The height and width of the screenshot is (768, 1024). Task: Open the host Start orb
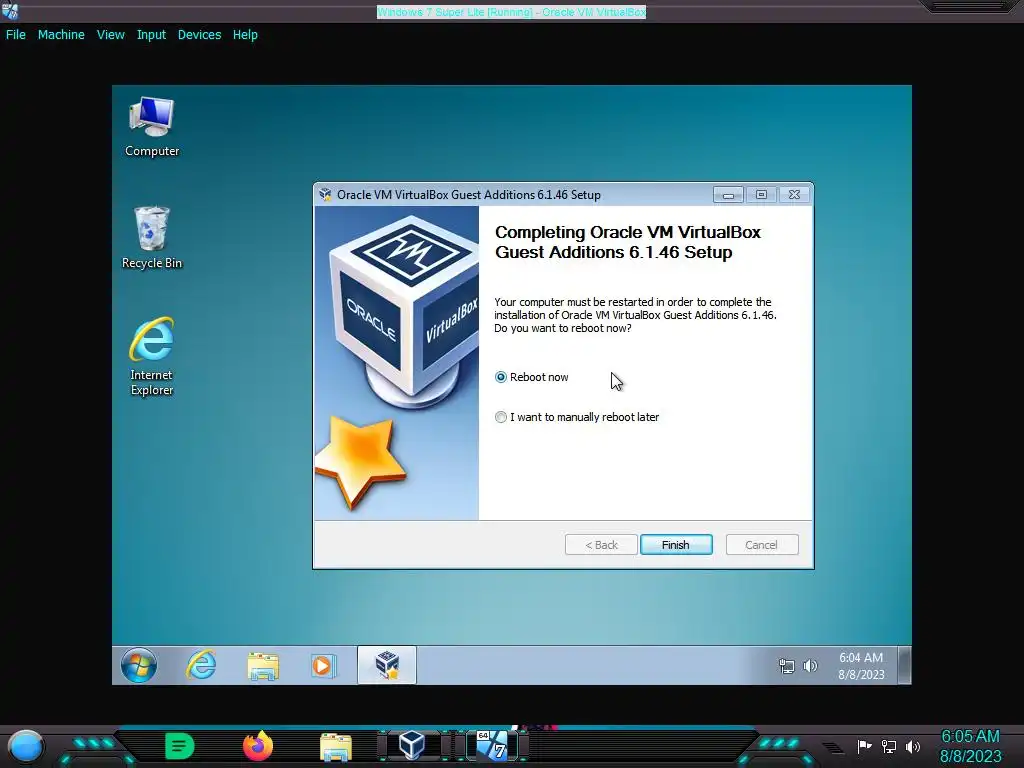click(x=26, y=746)
